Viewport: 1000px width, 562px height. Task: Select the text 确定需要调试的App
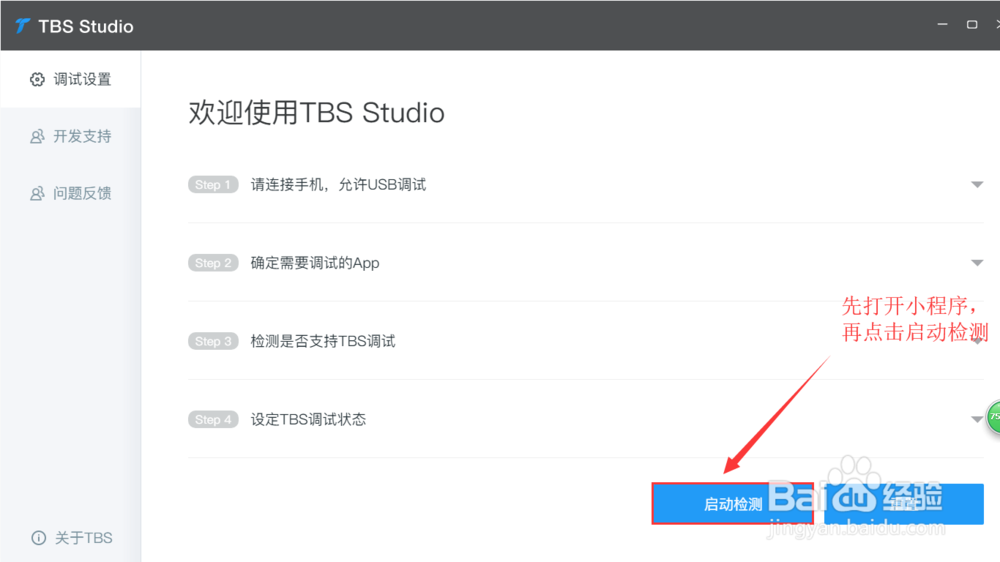point(314,263)
